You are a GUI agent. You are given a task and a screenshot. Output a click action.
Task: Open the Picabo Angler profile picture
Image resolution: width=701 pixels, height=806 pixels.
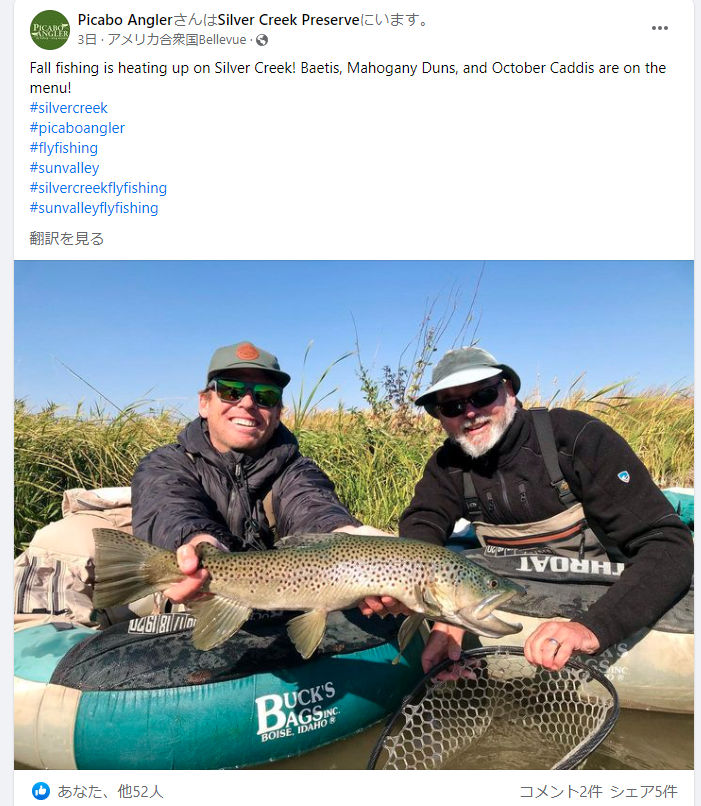point(49,30)
